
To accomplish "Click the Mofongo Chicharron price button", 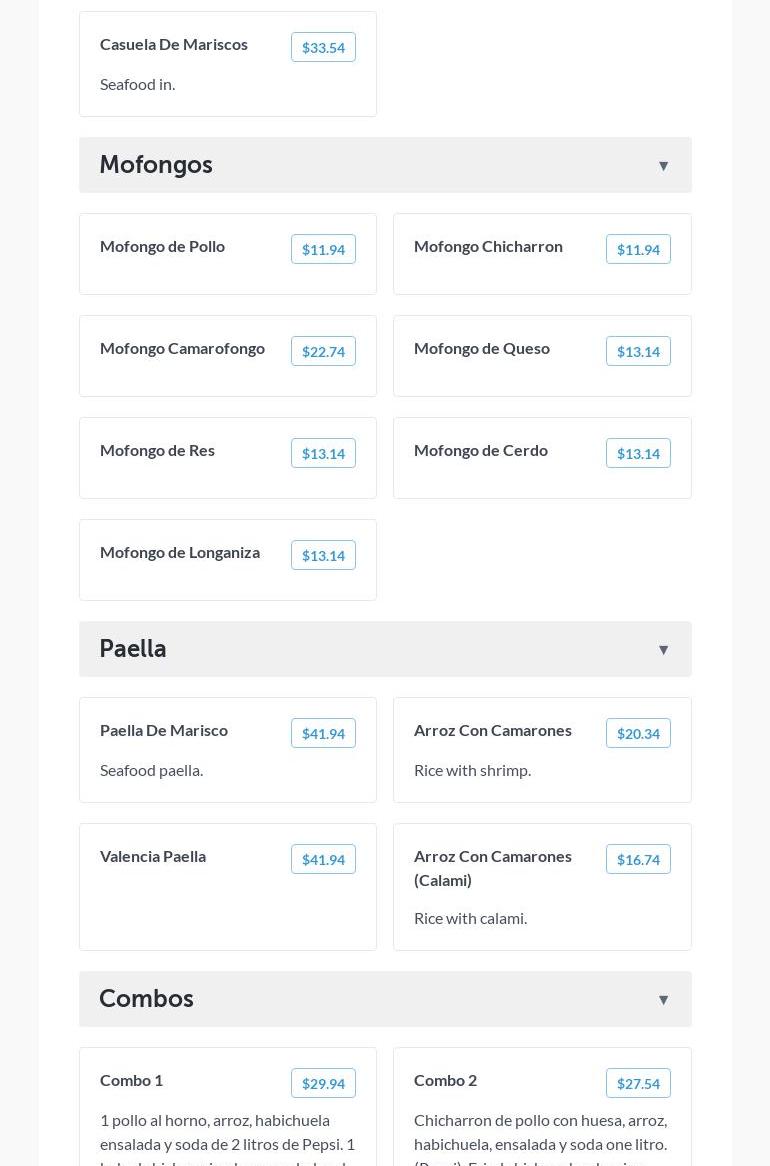I will click(638, 250).
